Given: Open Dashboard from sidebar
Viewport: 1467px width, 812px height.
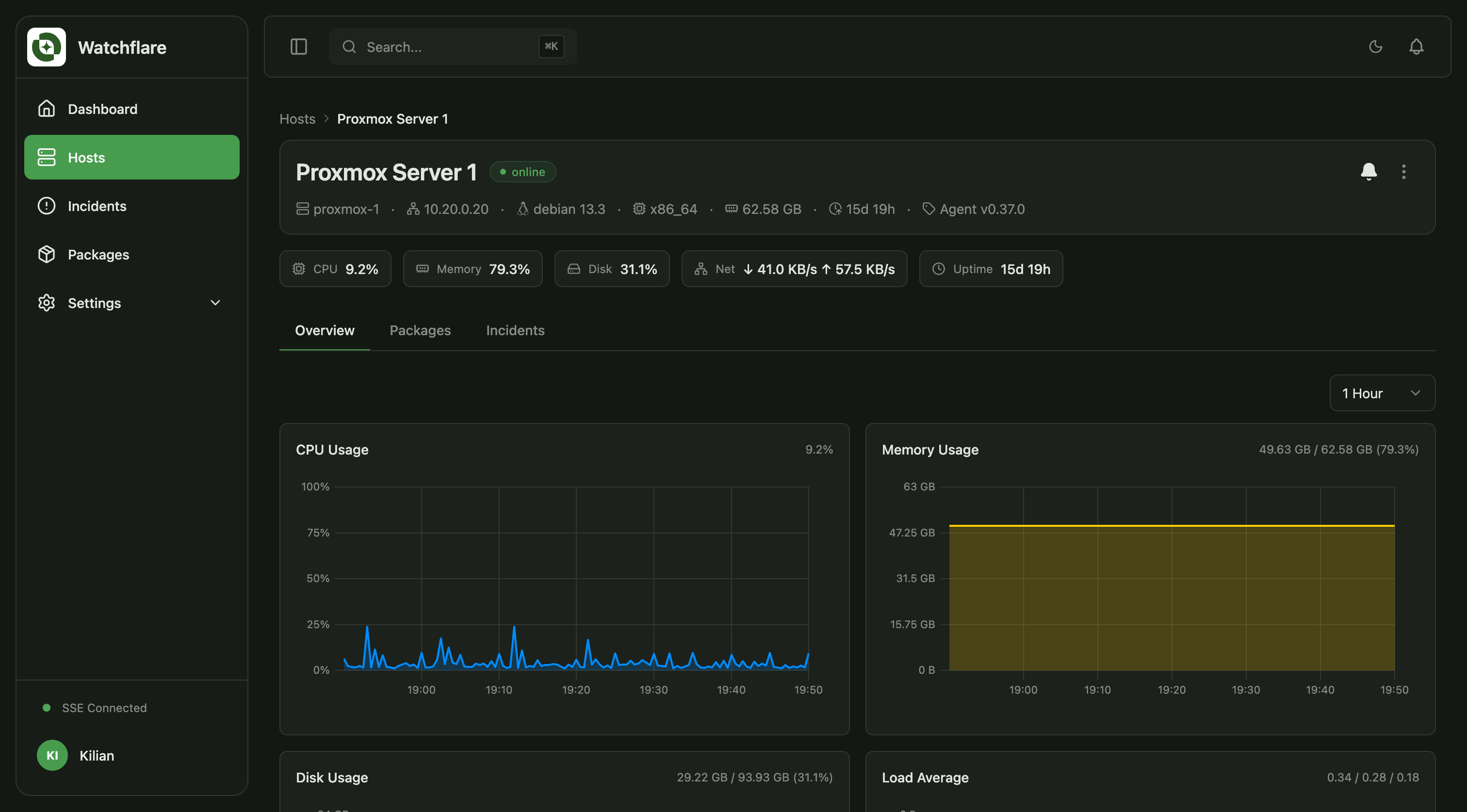Looking at the screenshot, I should point(131,109).
